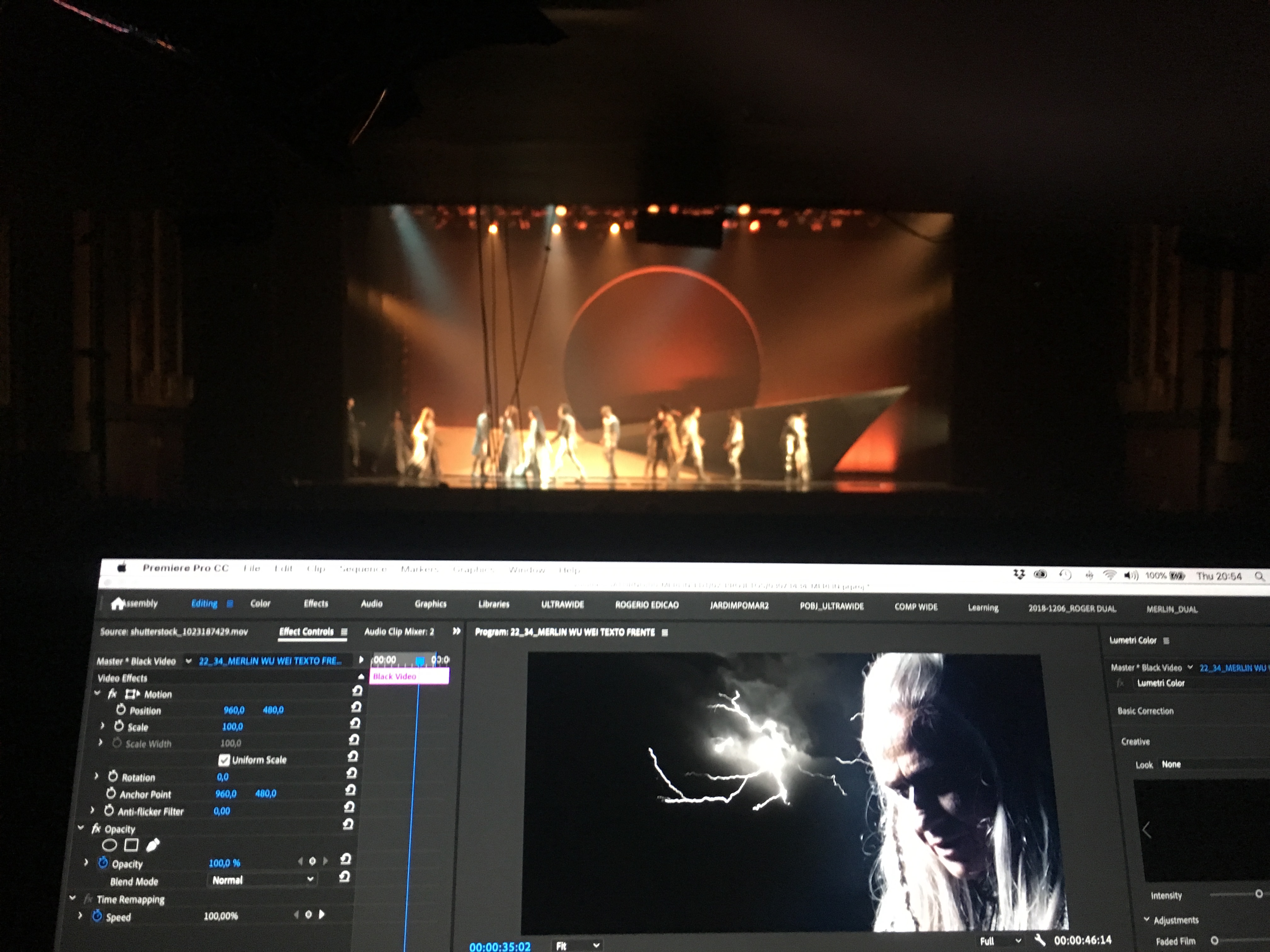
Task: Reset the Position parameter
Action: [356, 707]
